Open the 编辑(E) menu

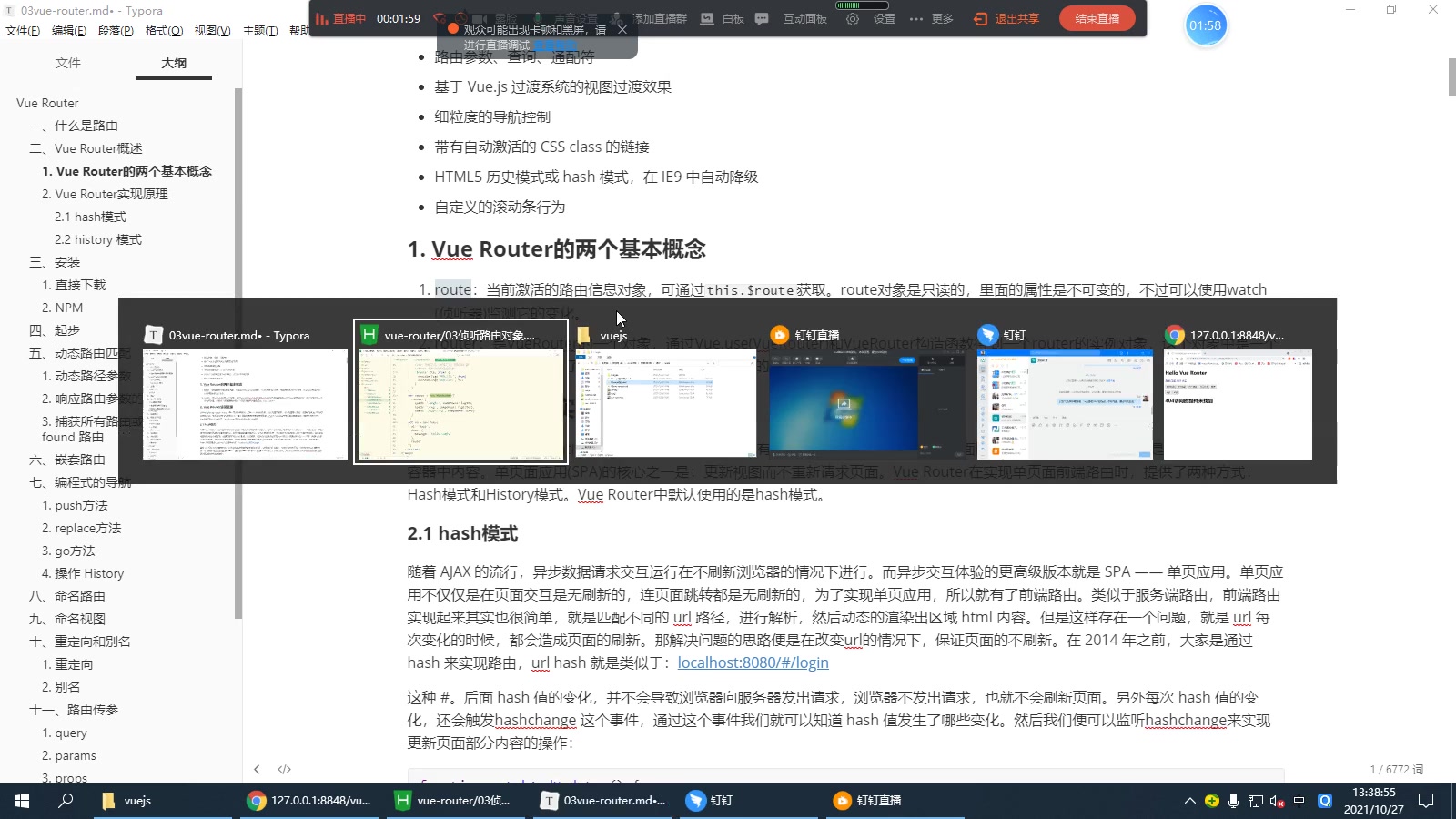tap(69, 31)
